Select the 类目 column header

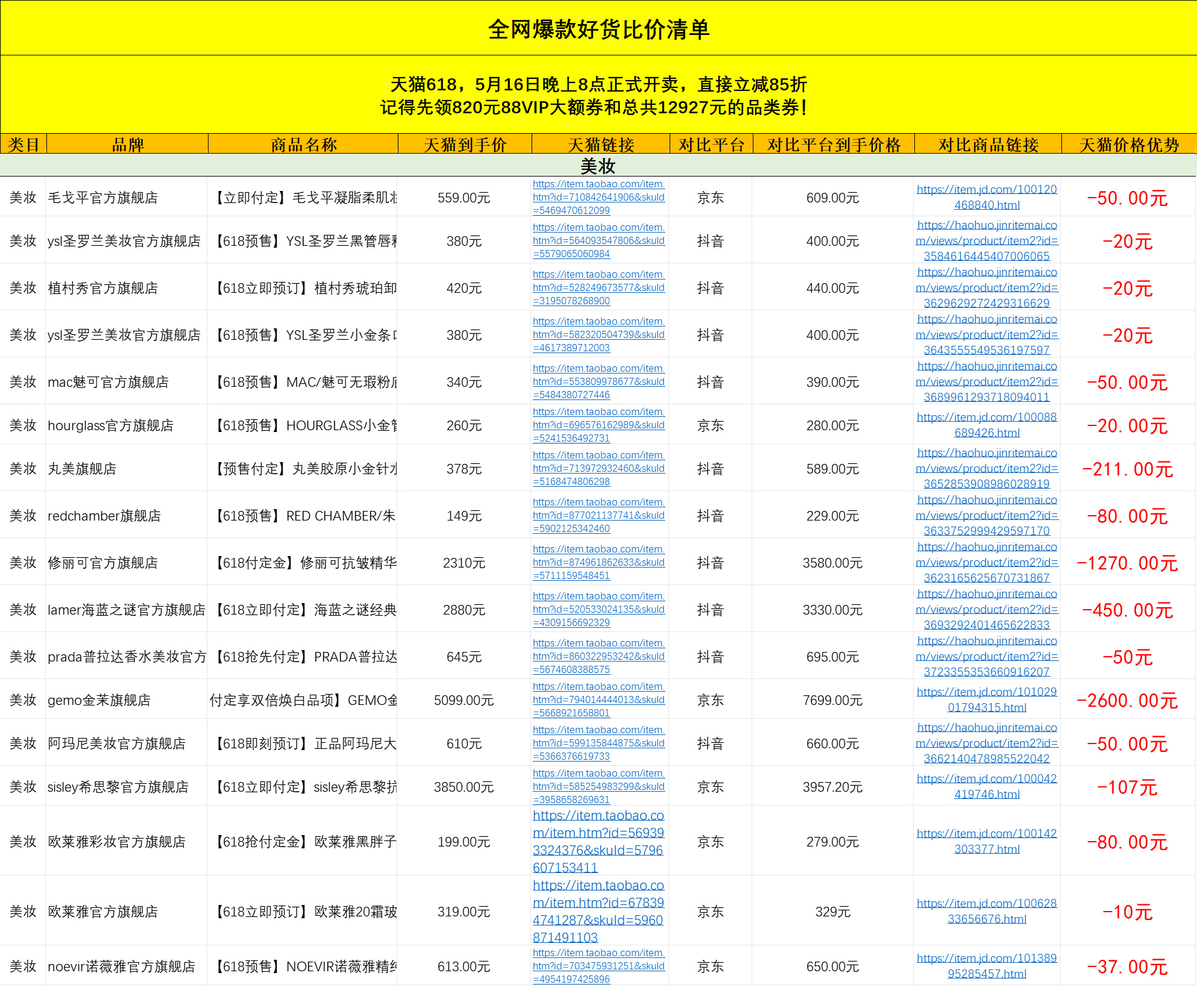(x=24, y=144)
